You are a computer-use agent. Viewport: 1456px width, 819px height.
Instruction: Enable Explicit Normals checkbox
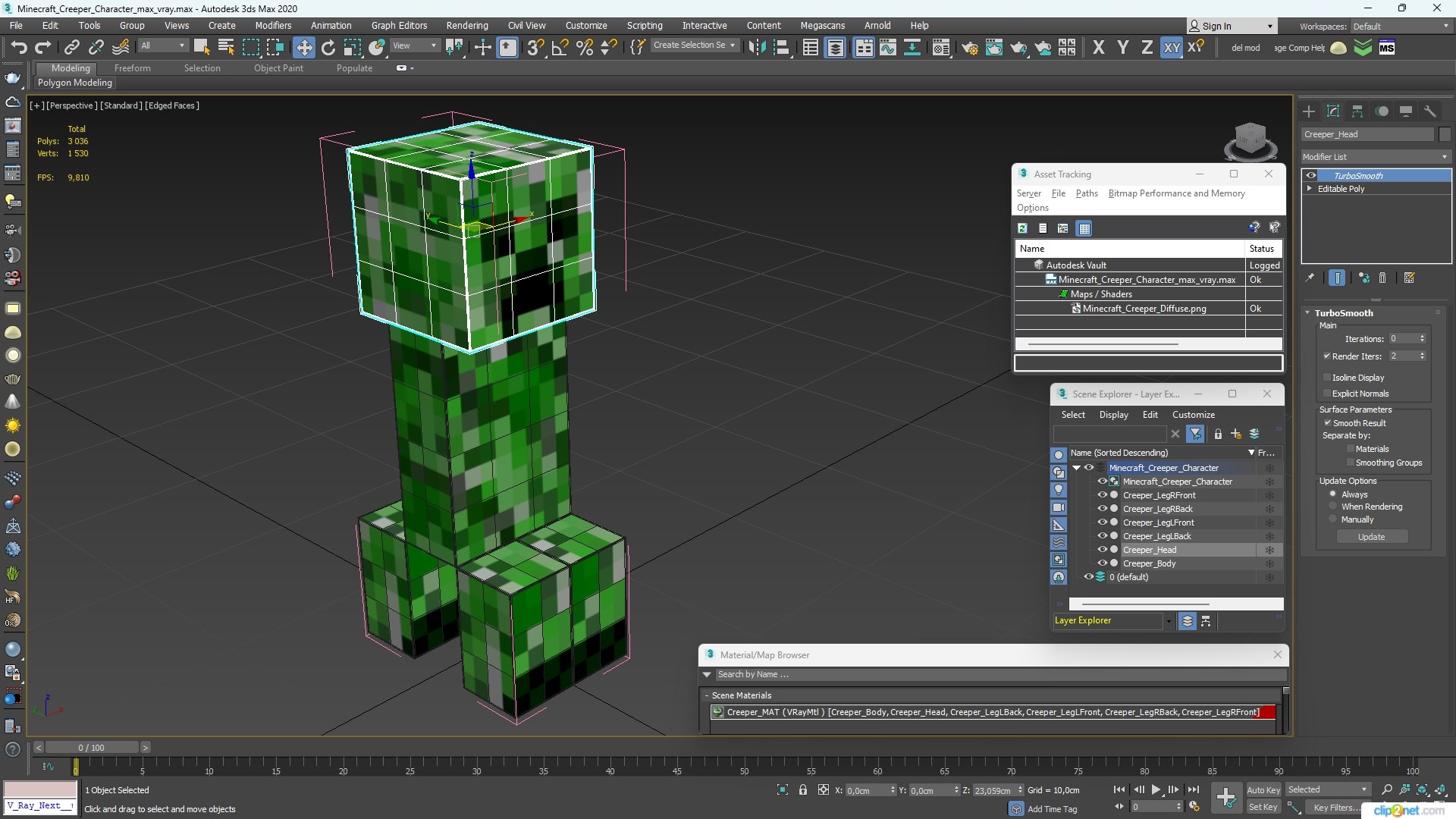point(1327,393)
